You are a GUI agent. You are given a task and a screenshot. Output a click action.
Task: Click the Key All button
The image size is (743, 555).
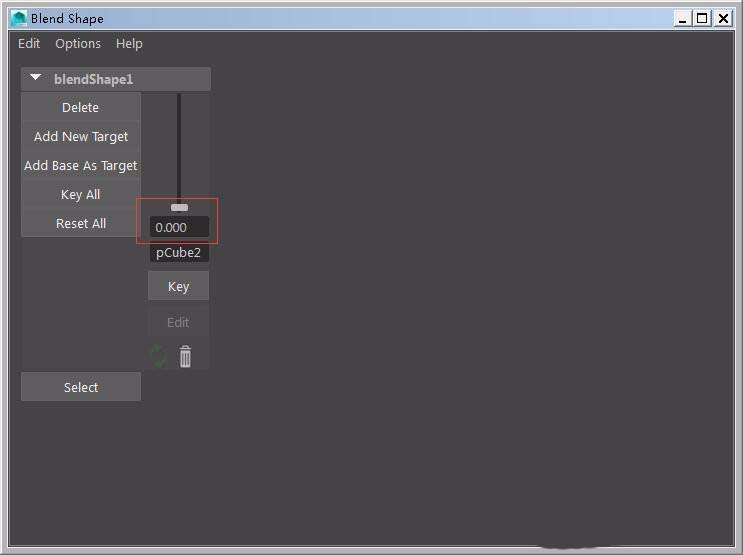[x=81, y=194]
